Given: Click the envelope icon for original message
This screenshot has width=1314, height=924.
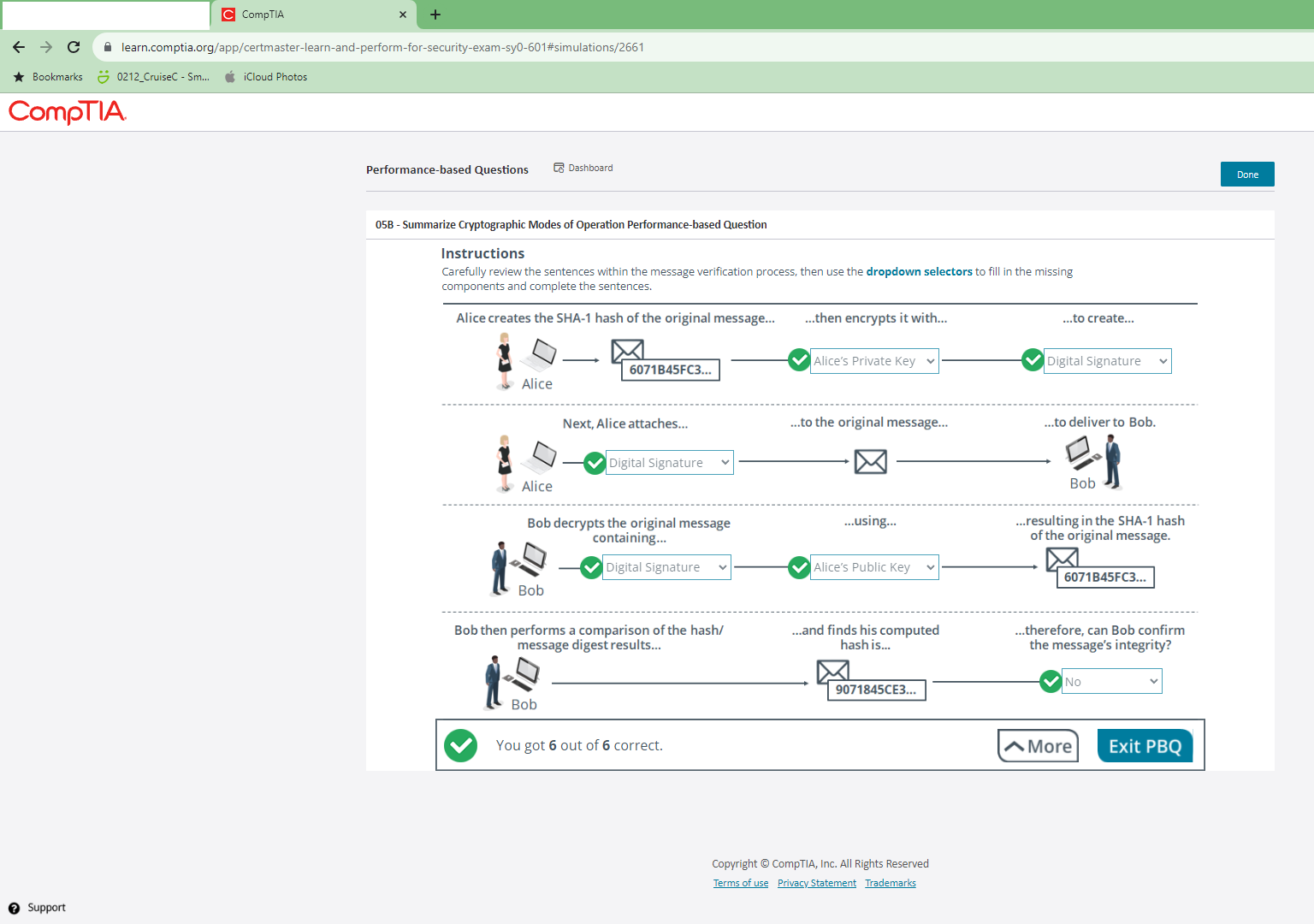Looking at the screenshot, I should (870, 462).
